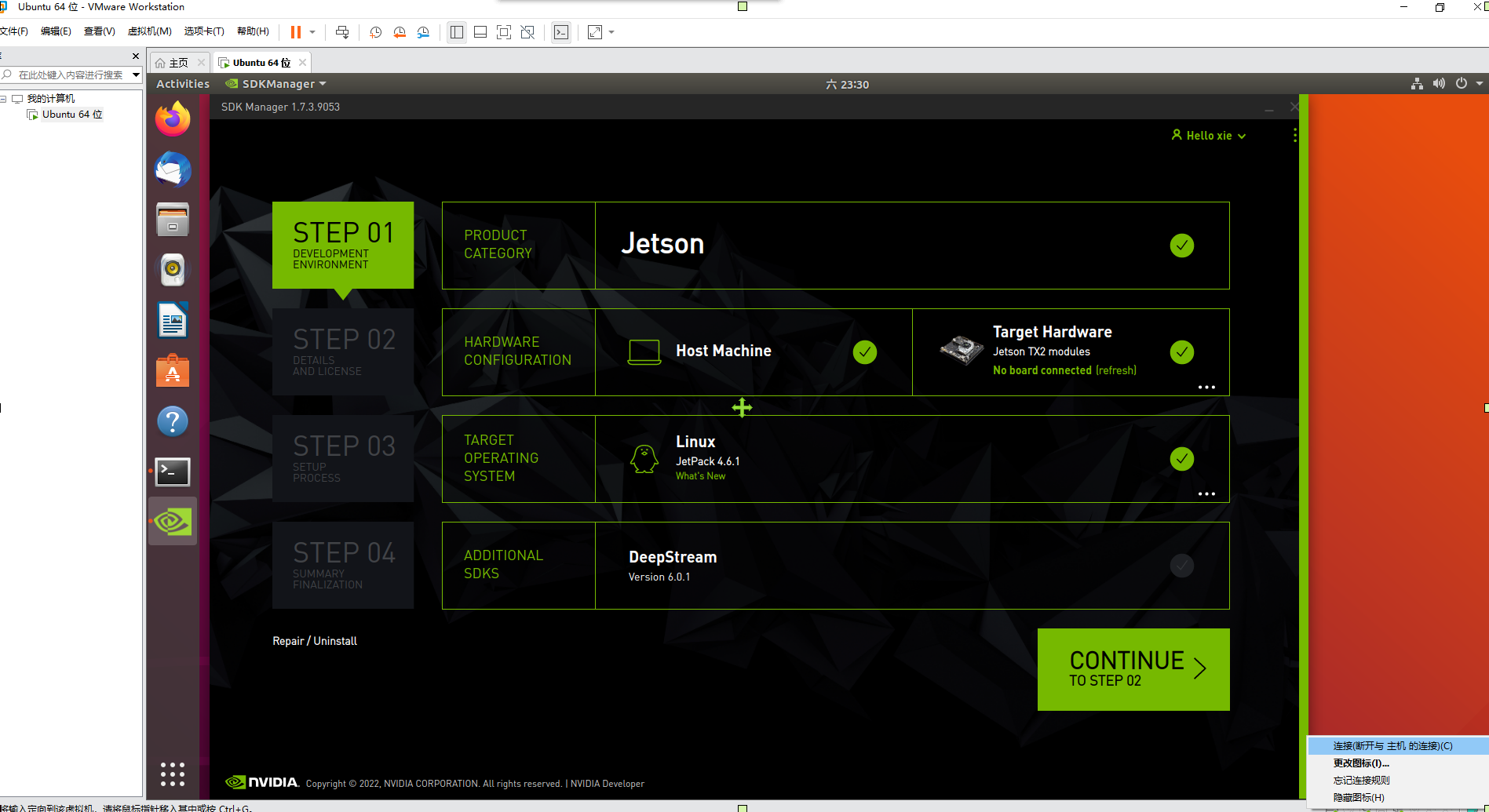Click the Ubuntu volume indicator

click(x=1439, y=83)
